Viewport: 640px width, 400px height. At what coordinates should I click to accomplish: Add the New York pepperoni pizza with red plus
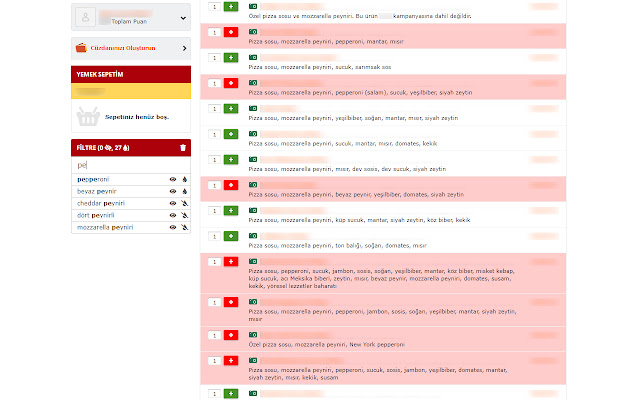pos(231,336)
